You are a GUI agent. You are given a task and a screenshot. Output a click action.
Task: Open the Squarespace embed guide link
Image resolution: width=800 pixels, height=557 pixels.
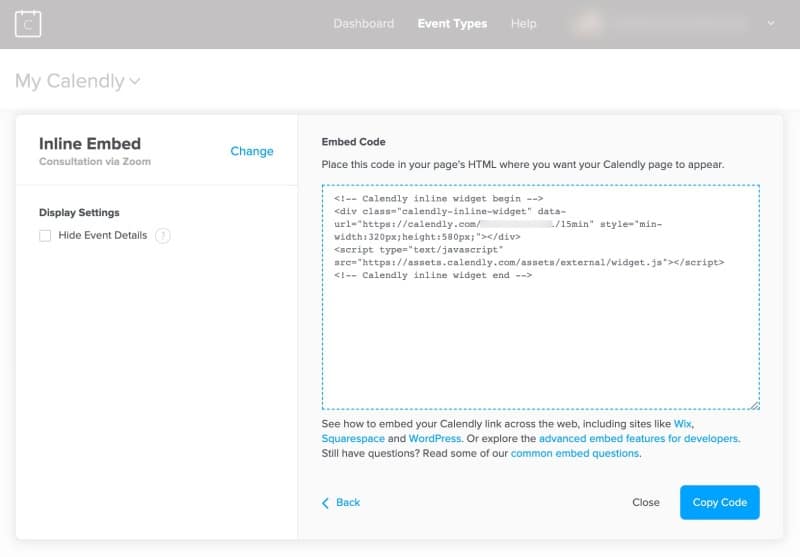coord(352,439)
